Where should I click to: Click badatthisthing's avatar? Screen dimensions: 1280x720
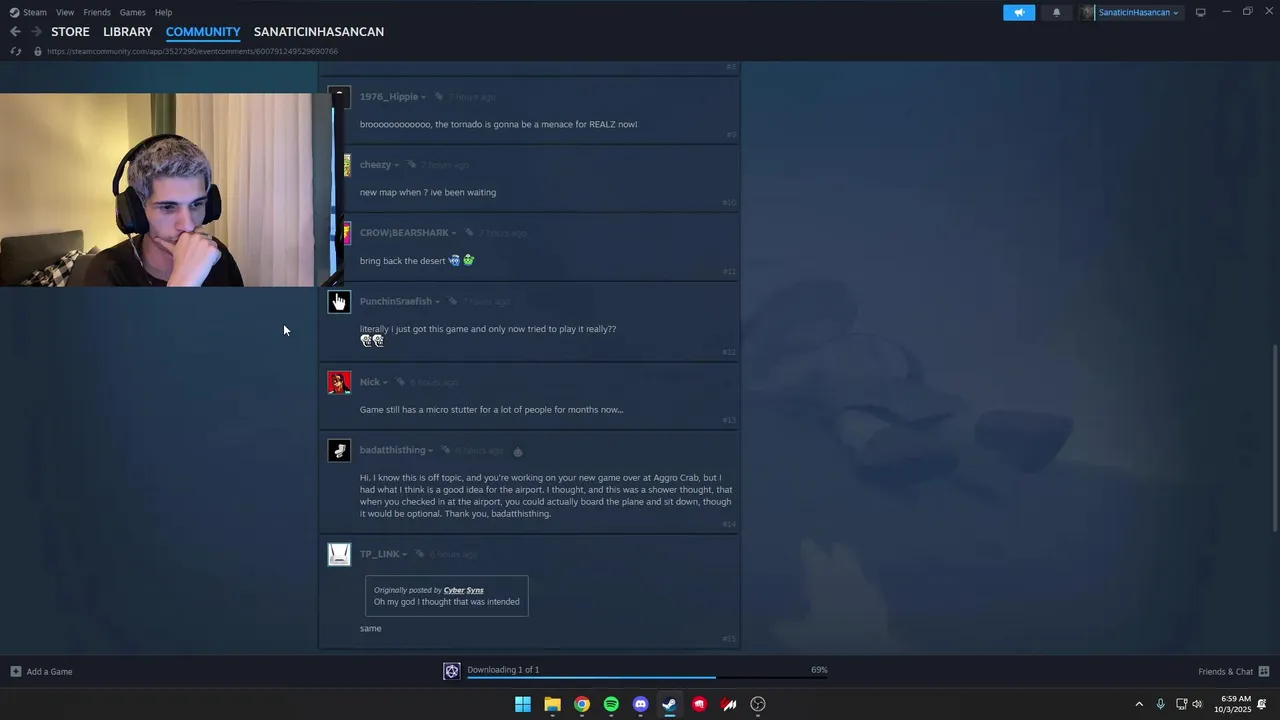[339, 450]
